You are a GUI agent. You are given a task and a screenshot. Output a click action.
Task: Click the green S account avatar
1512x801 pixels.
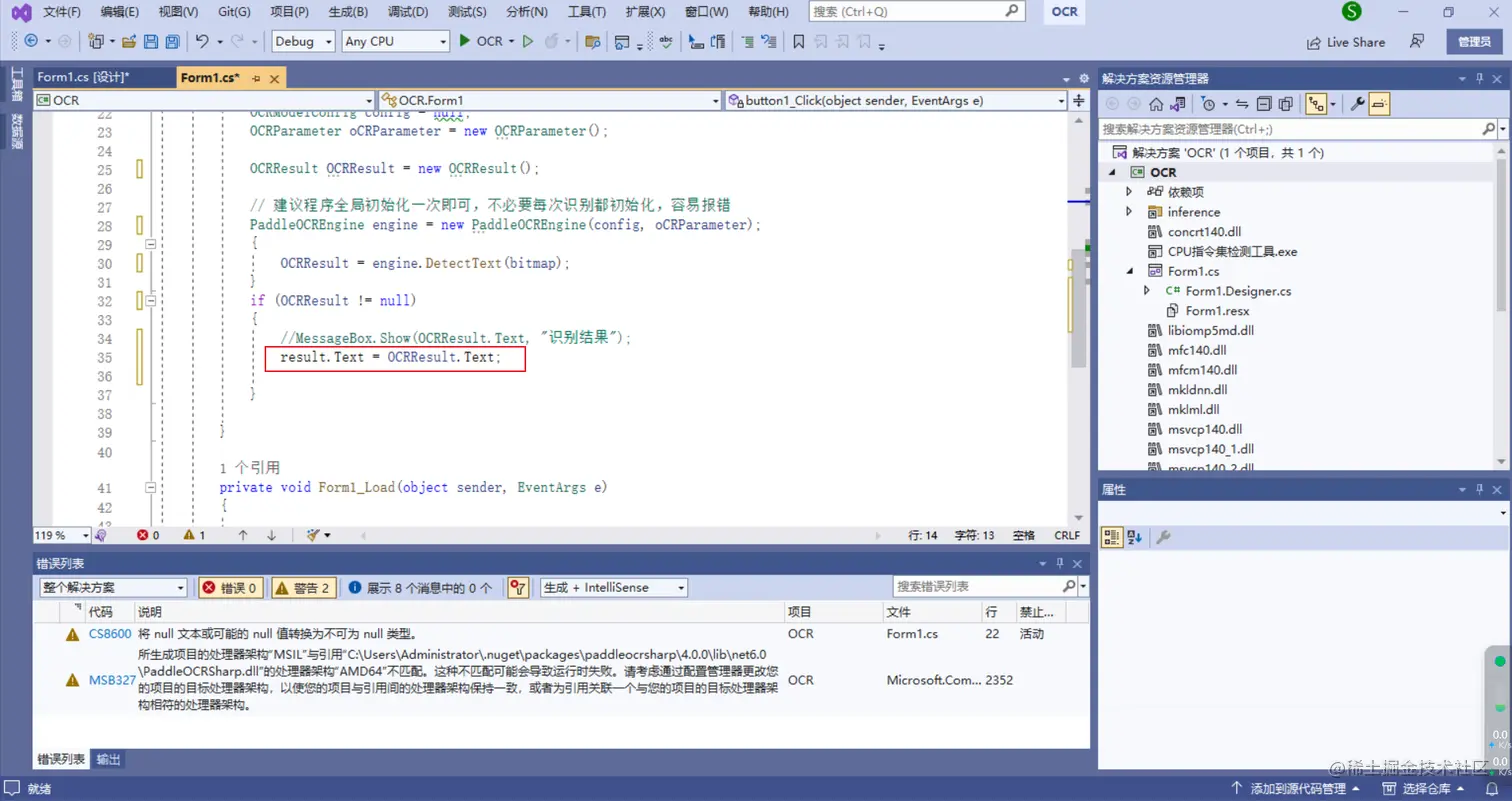(x=1352, y=12)
